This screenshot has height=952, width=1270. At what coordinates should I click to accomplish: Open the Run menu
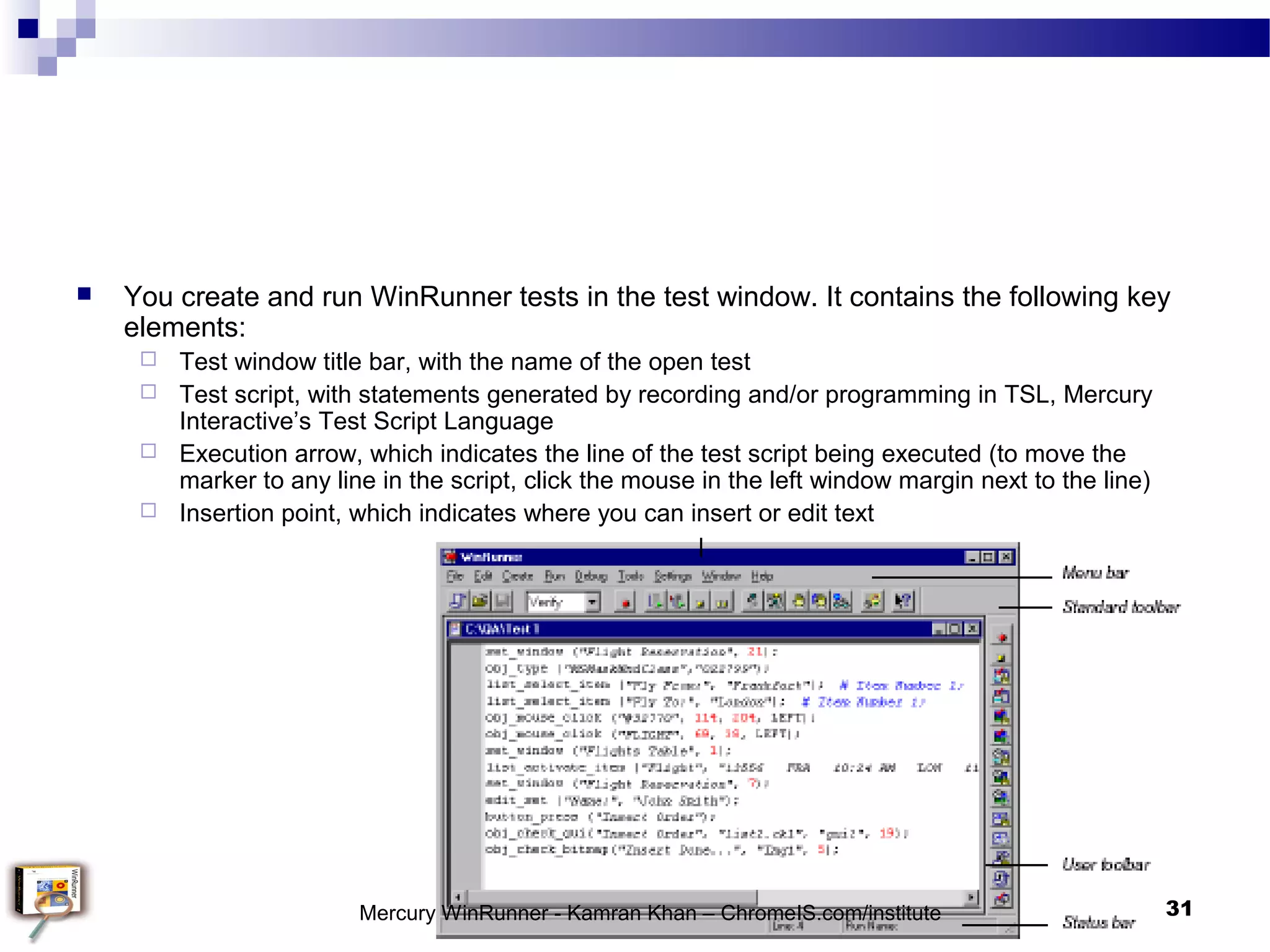coord(554,576)
